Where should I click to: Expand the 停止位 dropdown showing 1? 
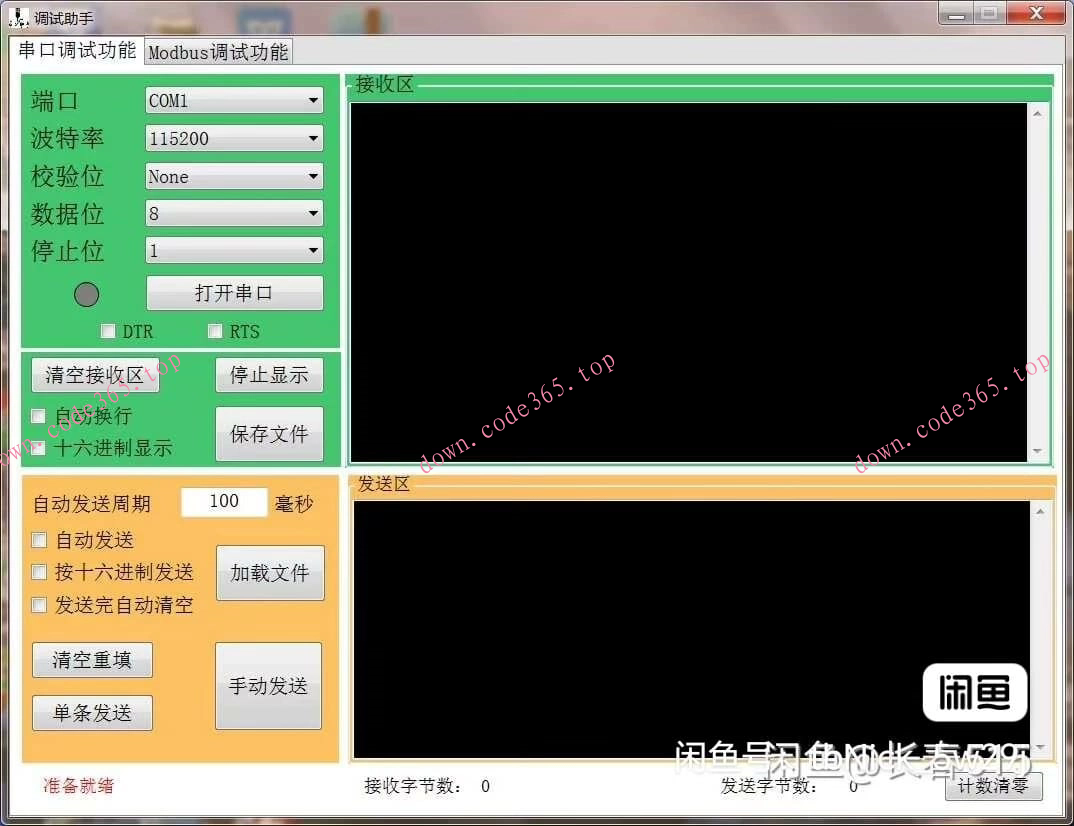click(234, 251)
